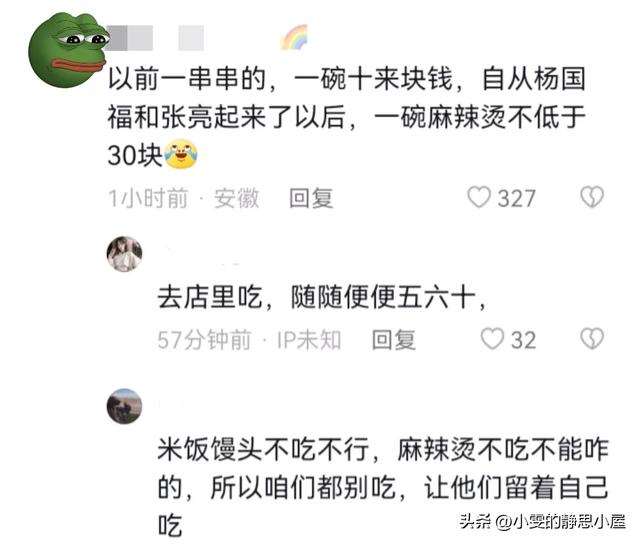Open the girl avatar commenter profile
The image size is (640, 544).
[x=124, y=253]
